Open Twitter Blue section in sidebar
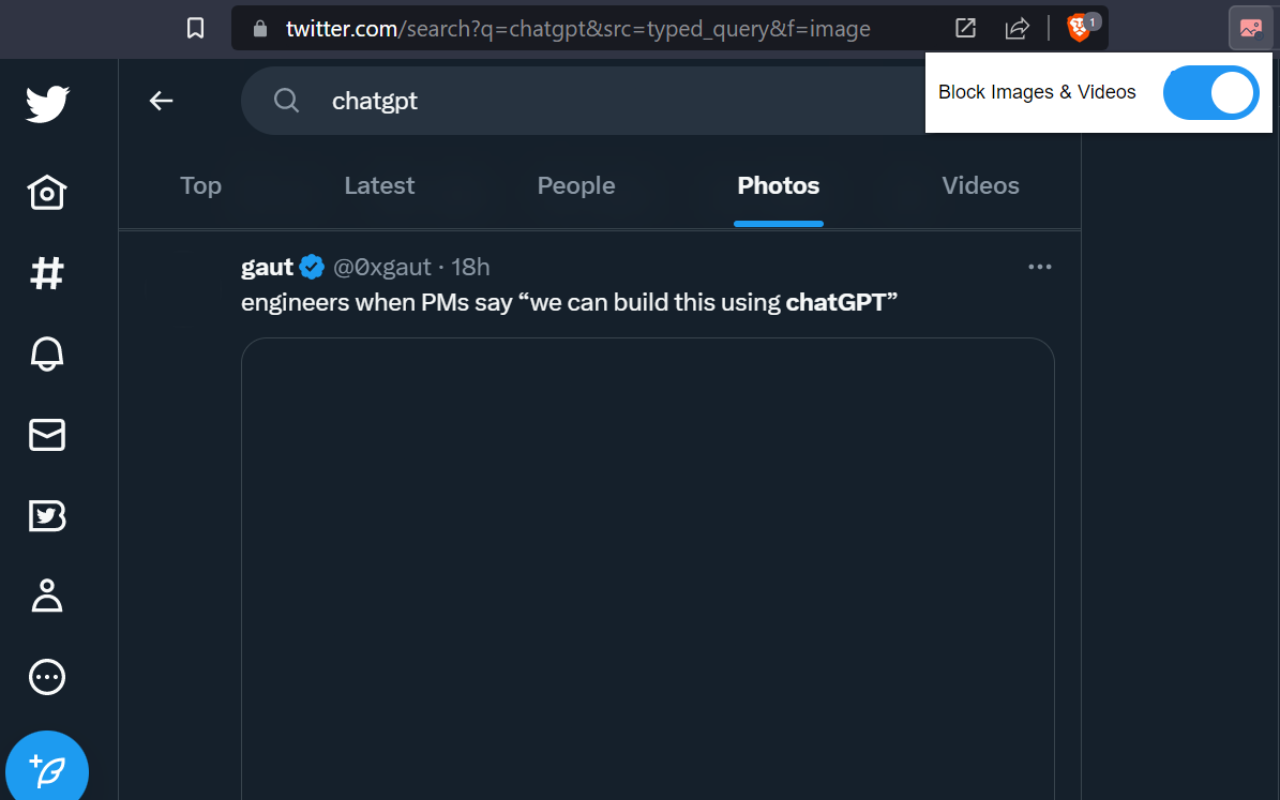1280x800 pixels. pyautogui.click(x=47, y=516)
